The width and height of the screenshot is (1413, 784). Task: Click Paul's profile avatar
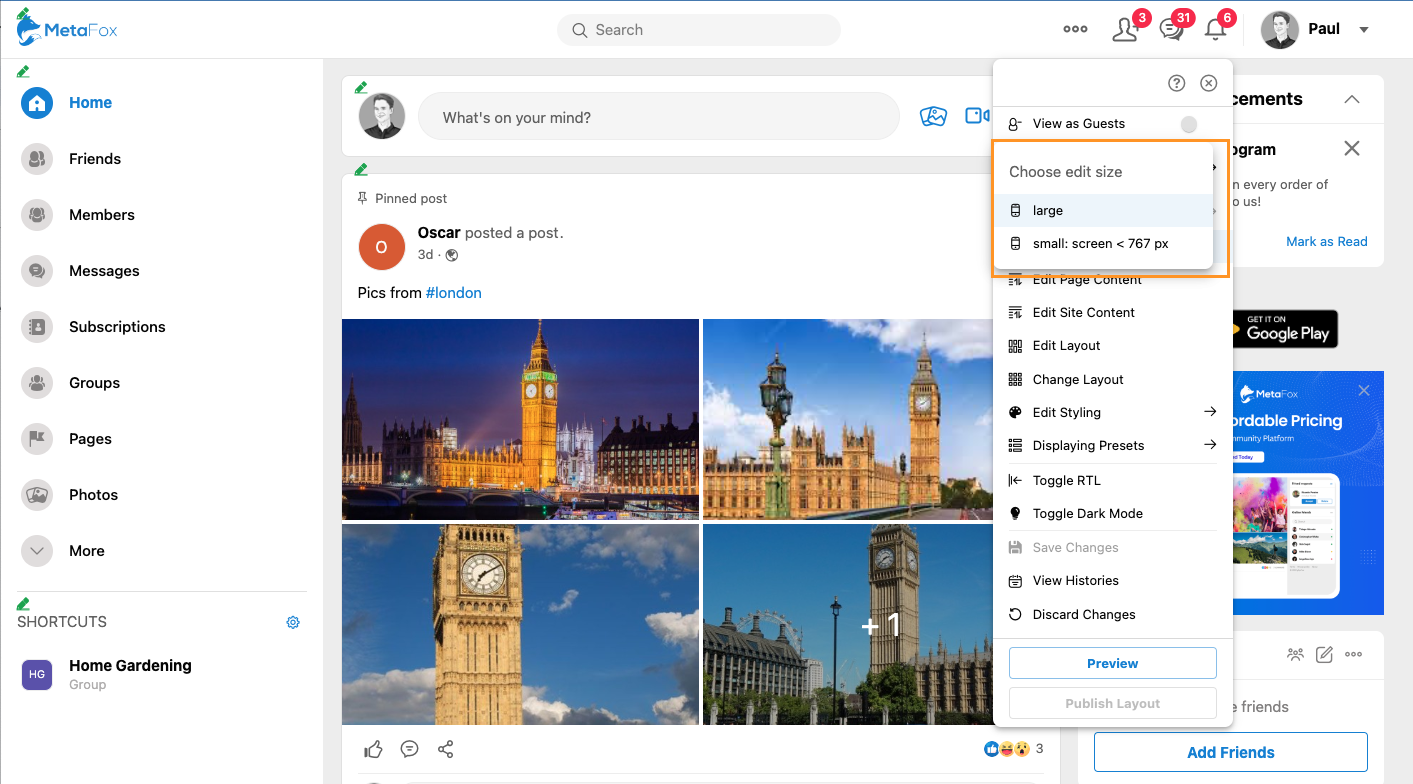pyautogui.click(x=1279, y=29)
